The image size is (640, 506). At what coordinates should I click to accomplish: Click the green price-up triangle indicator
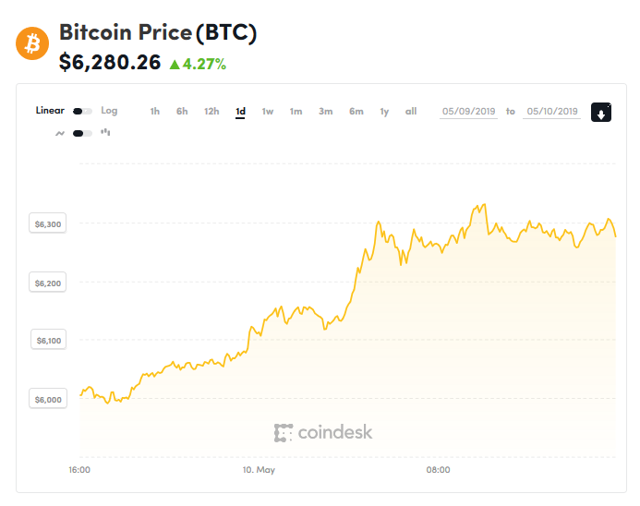click(174, 65)
